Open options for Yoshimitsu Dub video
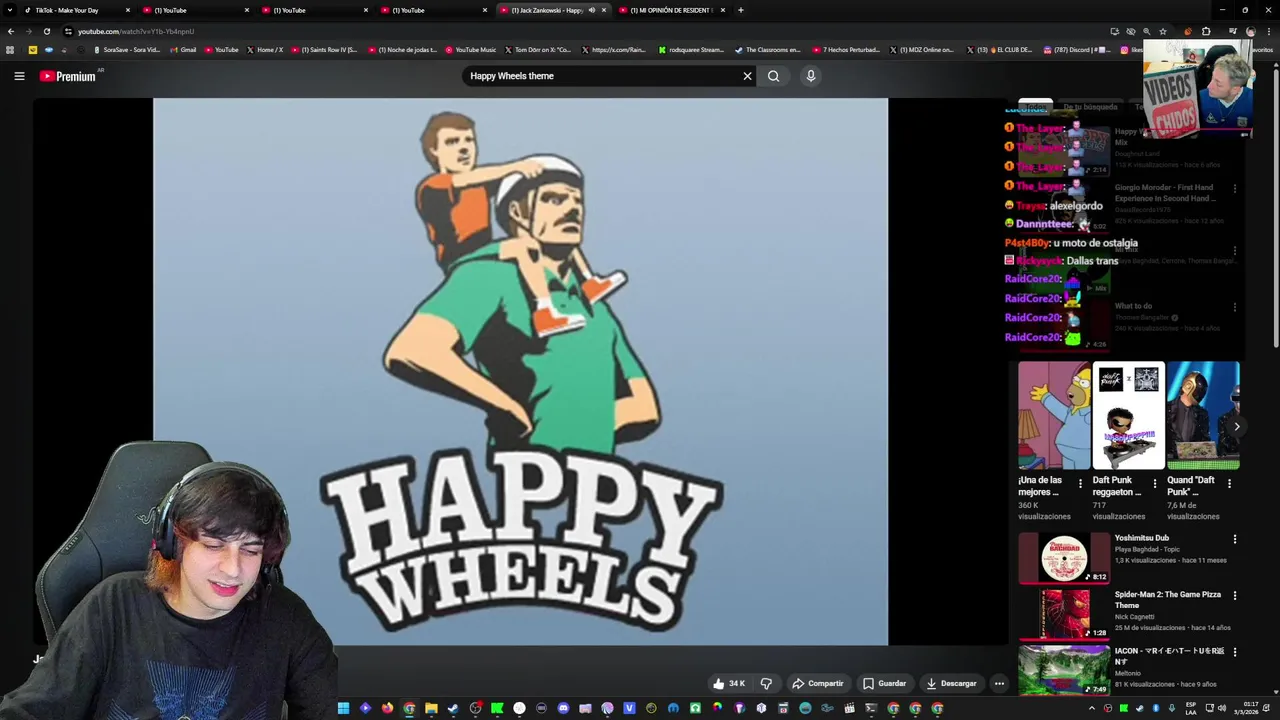This screenshot has height=720, width=1280. (x=1235, y=539)
